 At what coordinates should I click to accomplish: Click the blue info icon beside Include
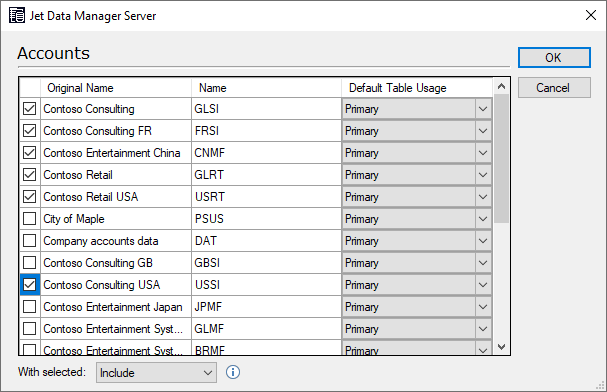(233, 372)
